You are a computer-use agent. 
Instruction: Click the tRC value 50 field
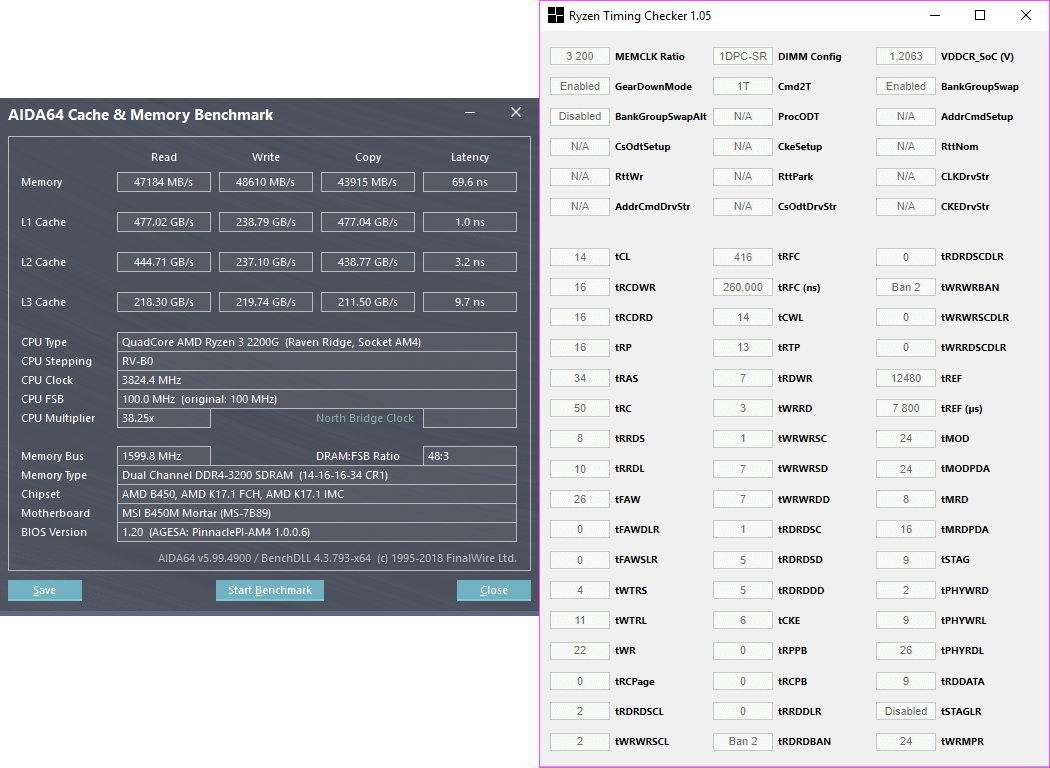(580, 408)
